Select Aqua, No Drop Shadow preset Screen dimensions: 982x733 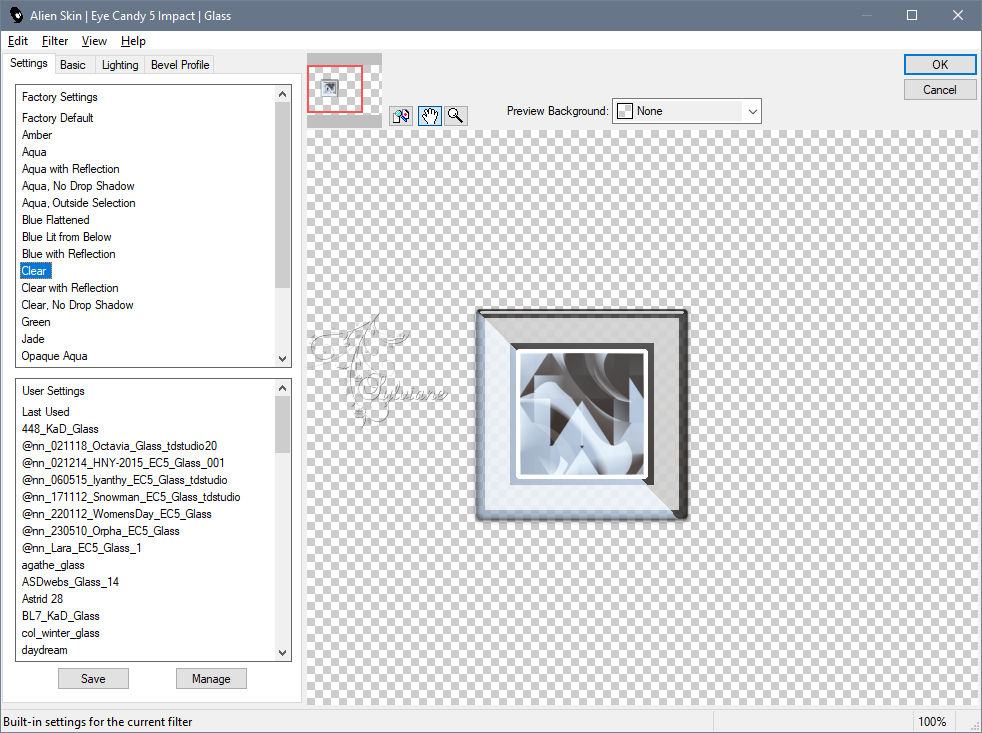(x=78, y=185)
